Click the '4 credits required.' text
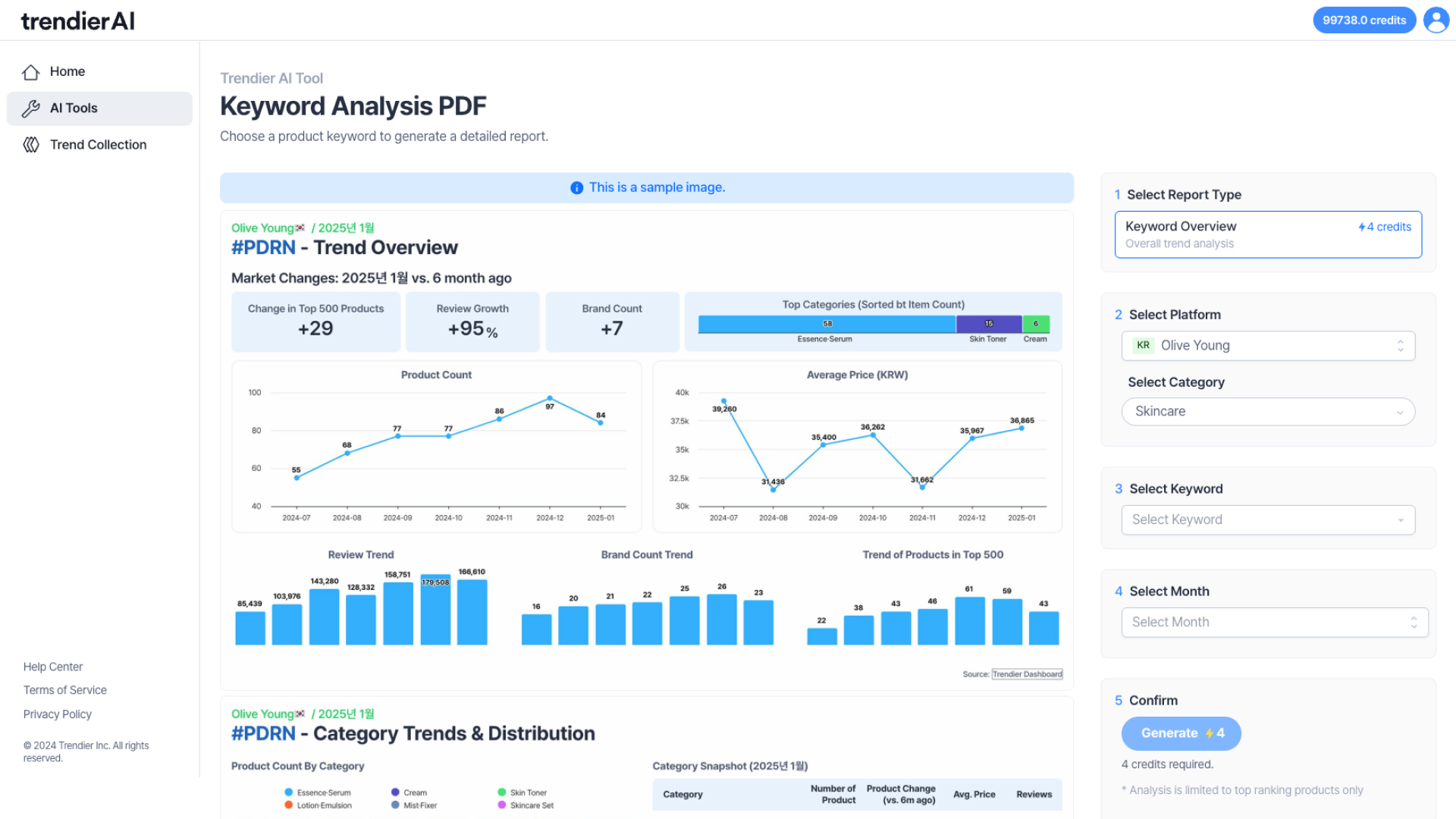The width and height of the screenshot is (1456, 819). [x=1167, y=764]
